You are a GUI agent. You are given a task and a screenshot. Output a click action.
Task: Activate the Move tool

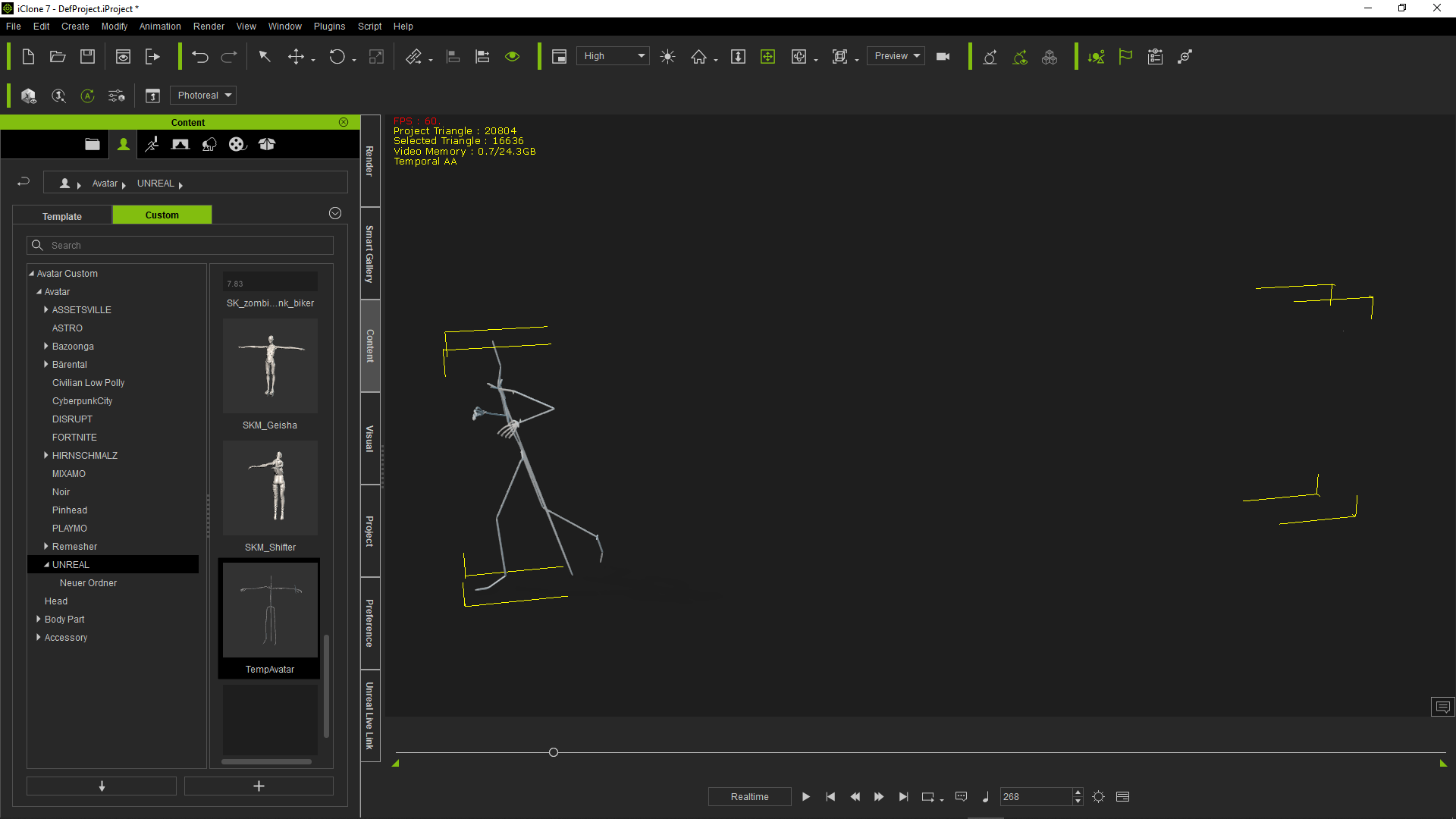click(296, 57)
